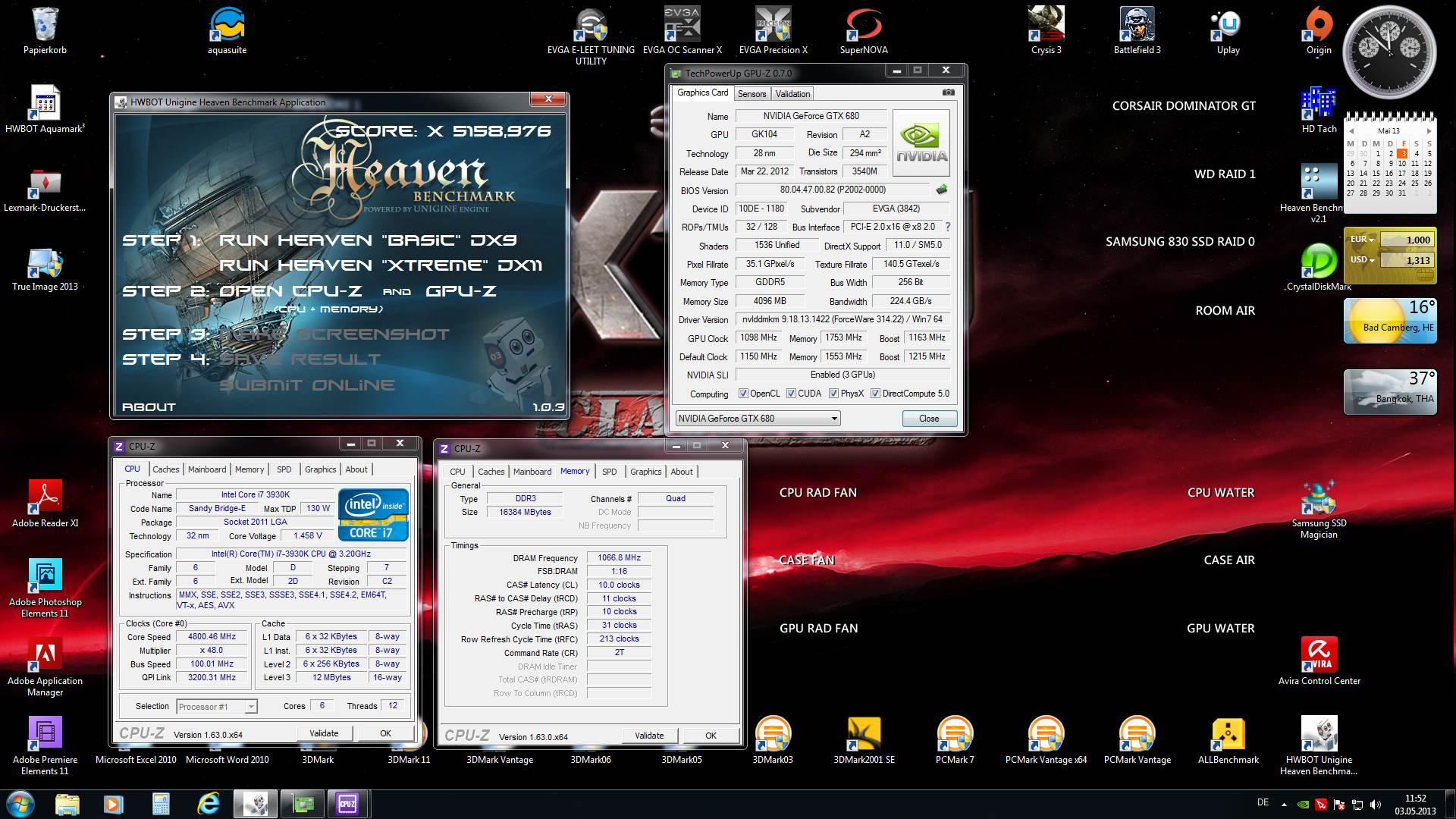1456x819 pixels.
Task: Click the GPU-Z screenshot camera icon
Action: 948,93
